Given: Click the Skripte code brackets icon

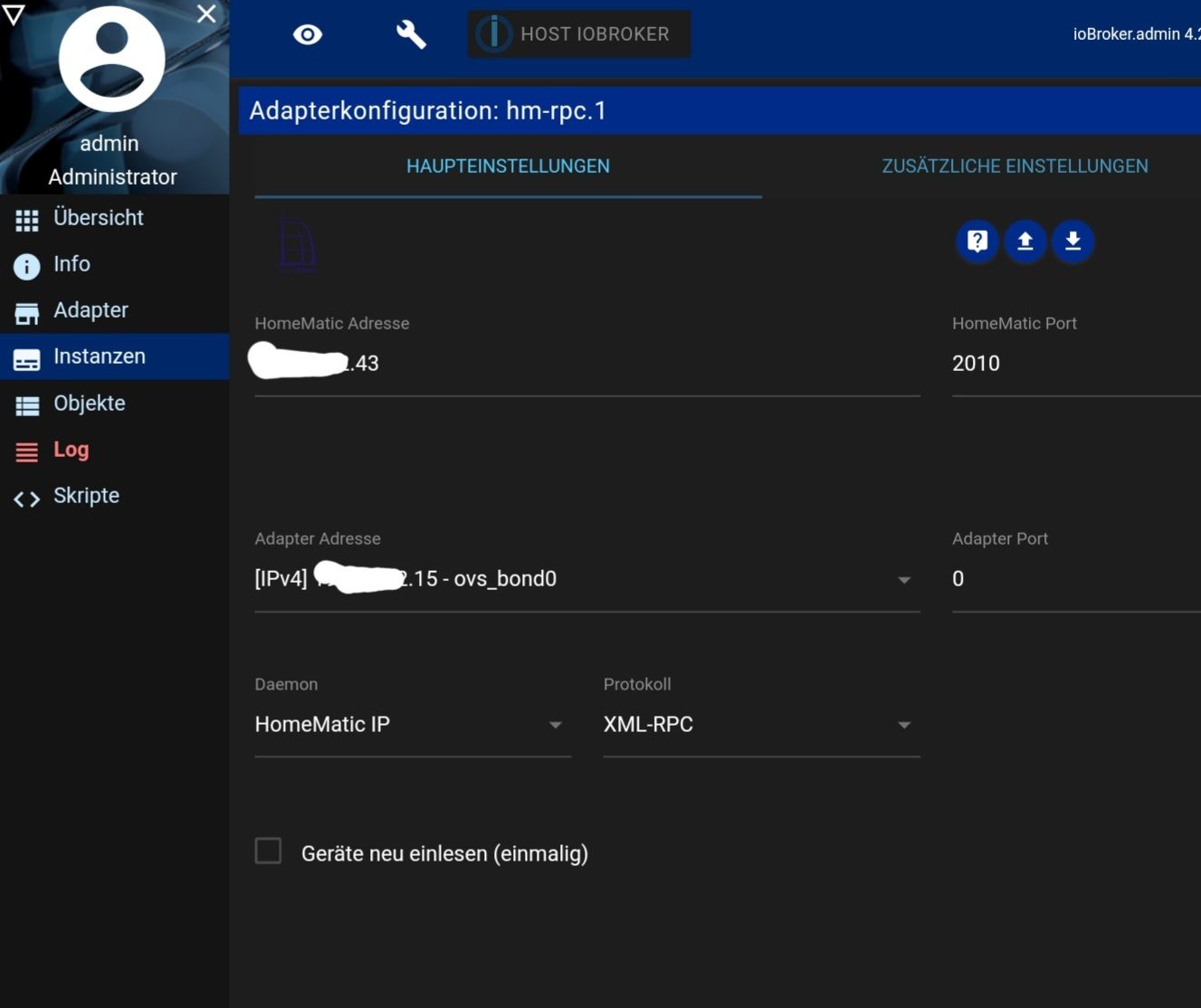Looking at the screenshot, I should (27, 499).
